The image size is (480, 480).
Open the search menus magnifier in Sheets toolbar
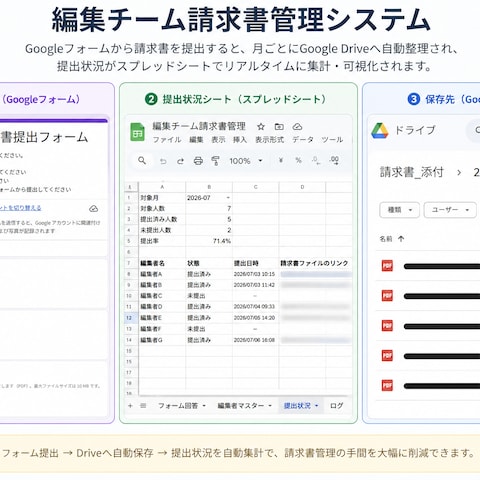(x=142, y=161)
